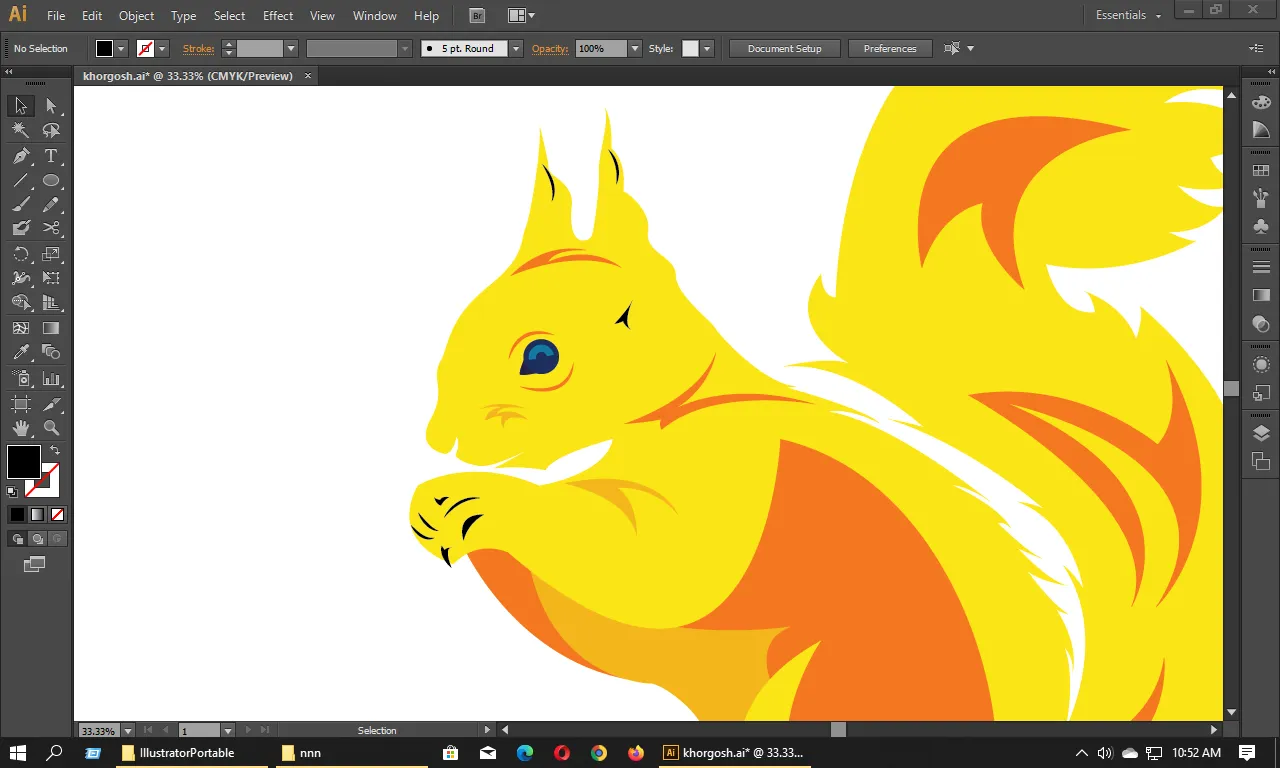
Task: Choose the Scissors tool
Action: (51, 229)
